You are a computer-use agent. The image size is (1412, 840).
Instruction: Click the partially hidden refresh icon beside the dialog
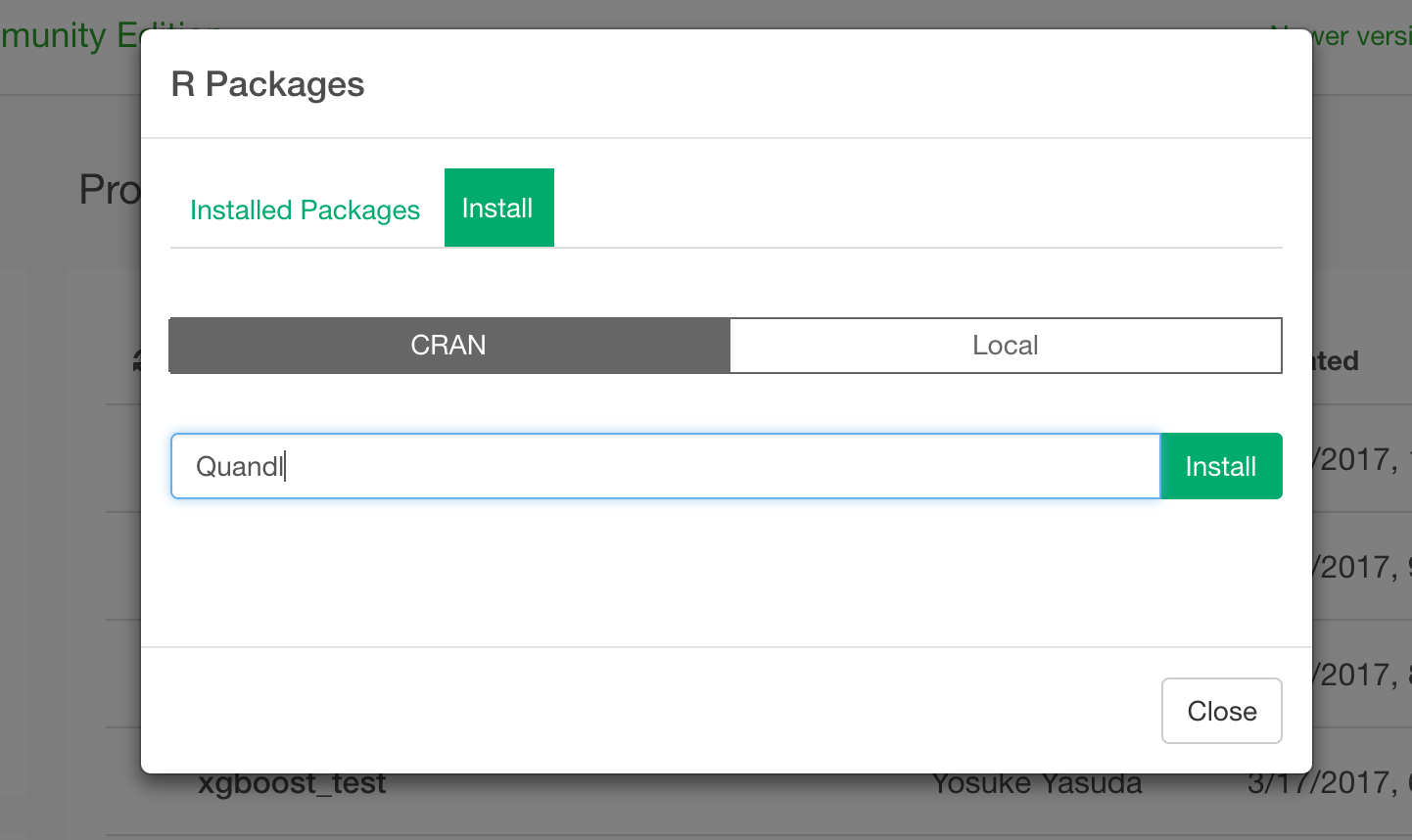(x=136, y=361)
